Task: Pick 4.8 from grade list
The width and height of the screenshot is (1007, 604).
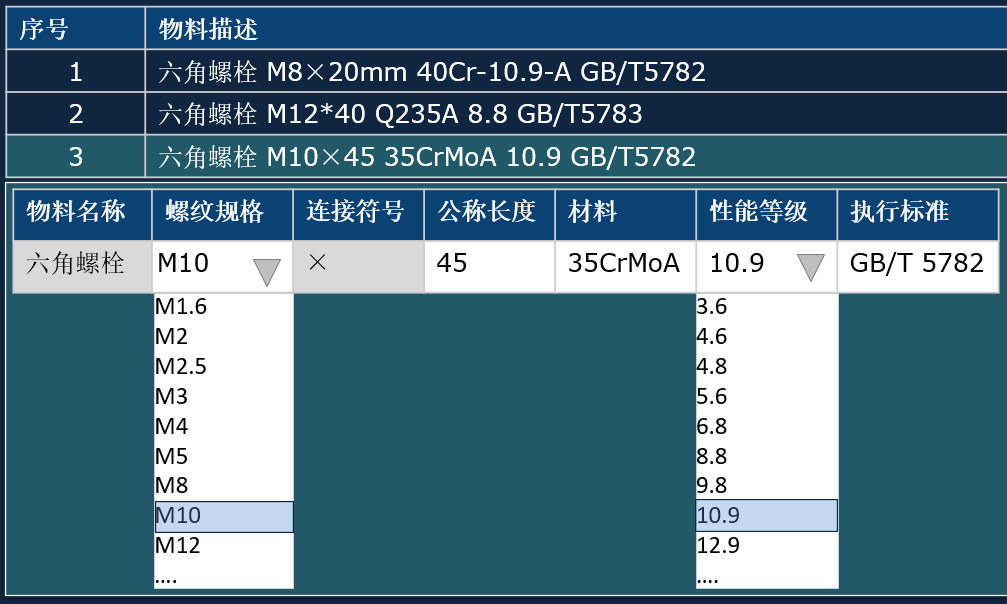Action: coord(767,366)
